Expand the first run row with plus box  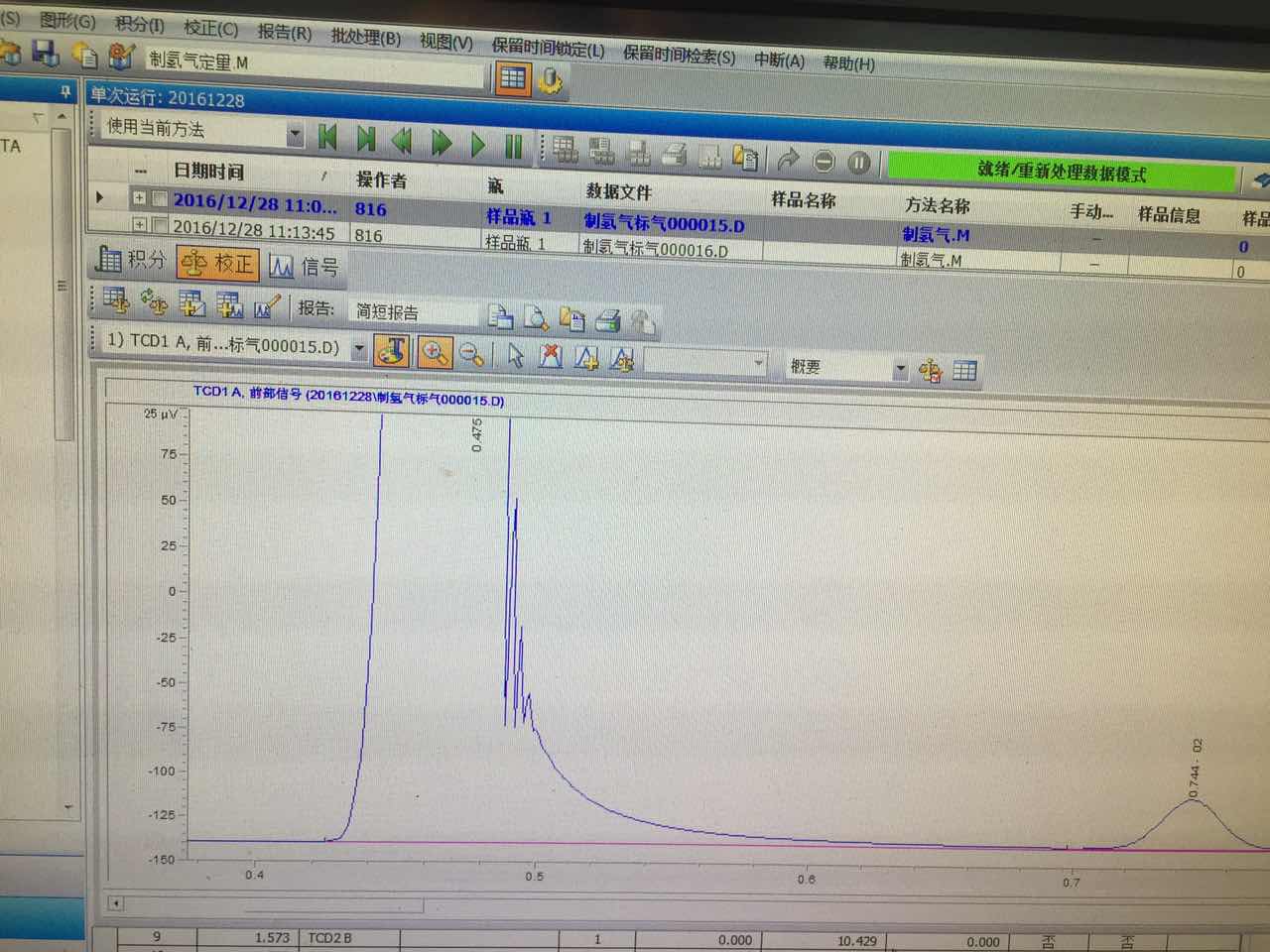coord(139,197)
